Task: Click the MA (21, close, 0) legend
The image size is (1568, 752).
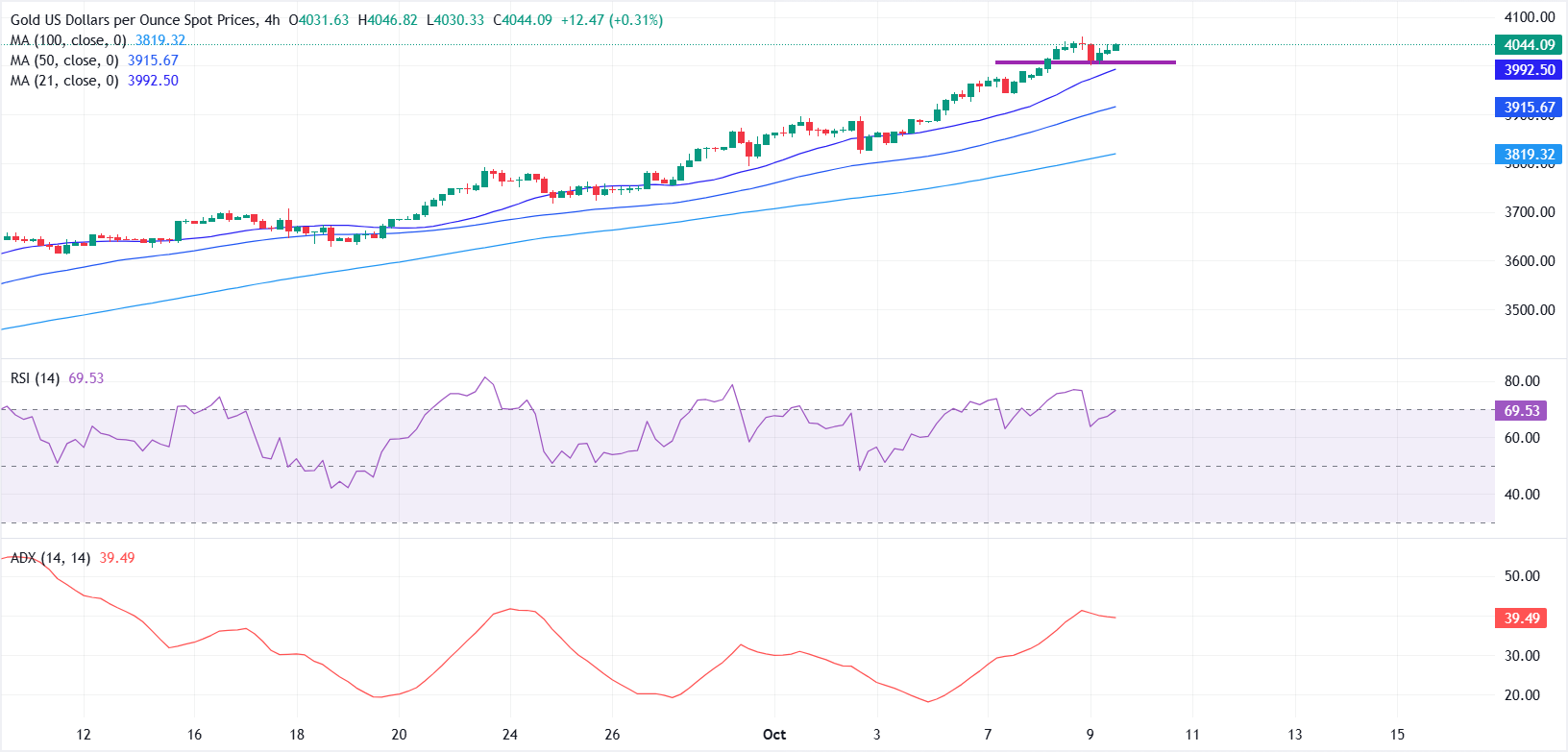Action: 64,81
